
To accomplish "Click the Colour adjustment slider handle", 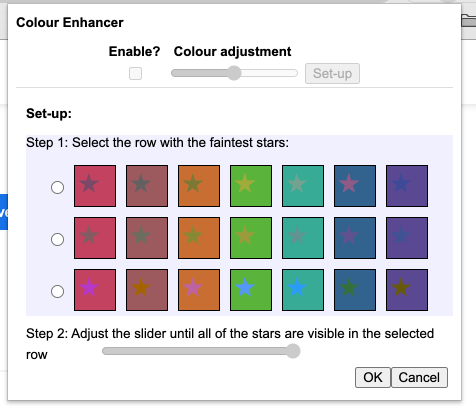I will (234, 73).
